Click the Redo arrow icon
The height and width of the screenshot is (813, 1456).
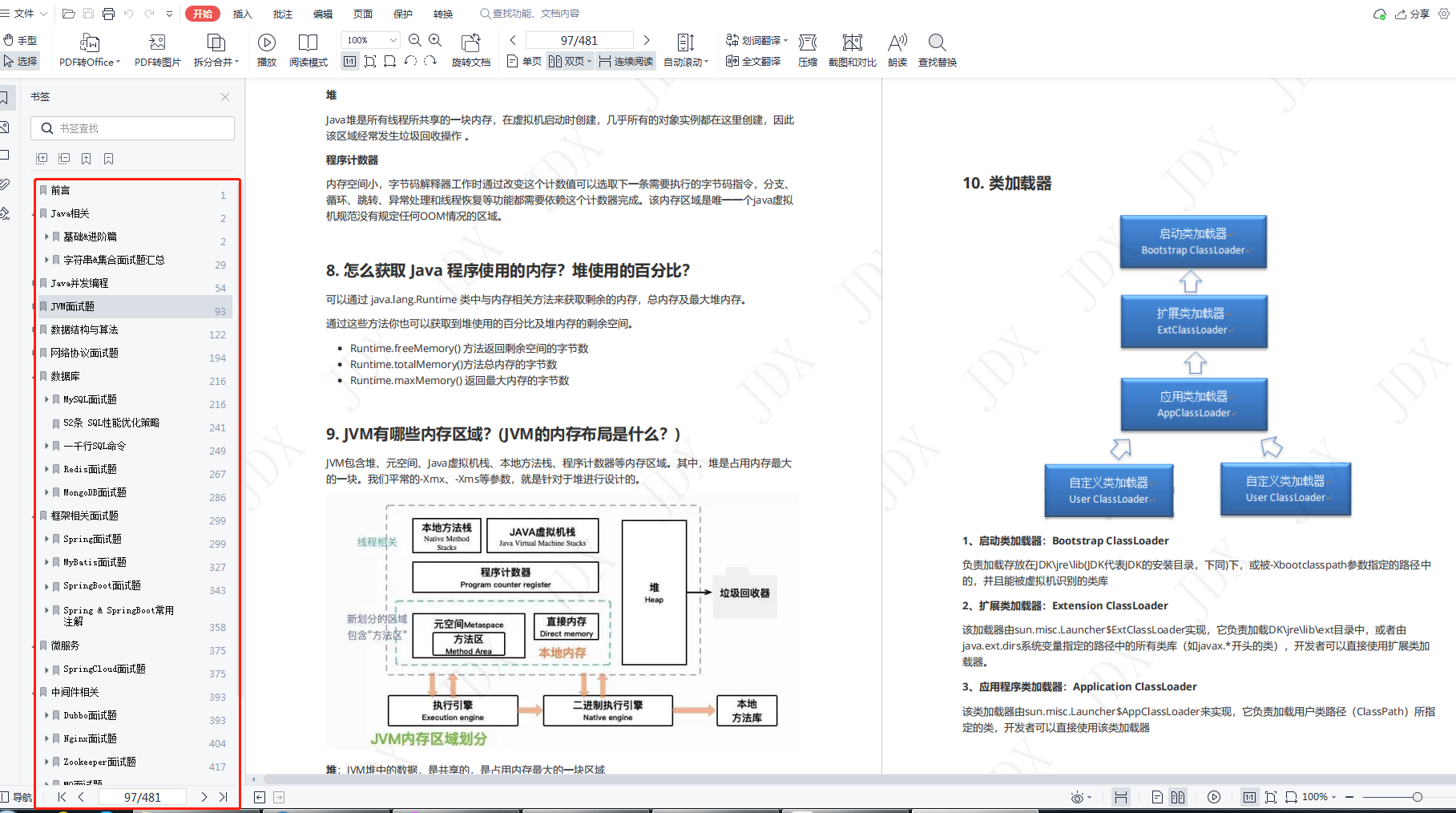(149, 14)
